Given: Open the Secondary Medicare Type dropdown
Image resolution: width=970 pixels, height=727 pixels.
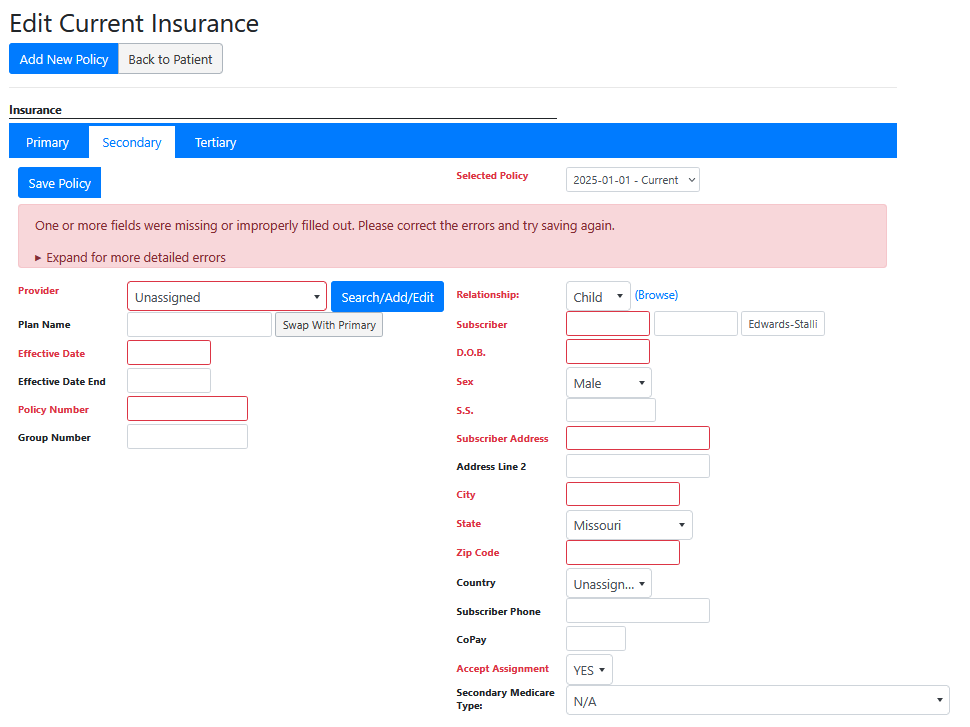Looking at the screenshot, I should pos(757,700).
